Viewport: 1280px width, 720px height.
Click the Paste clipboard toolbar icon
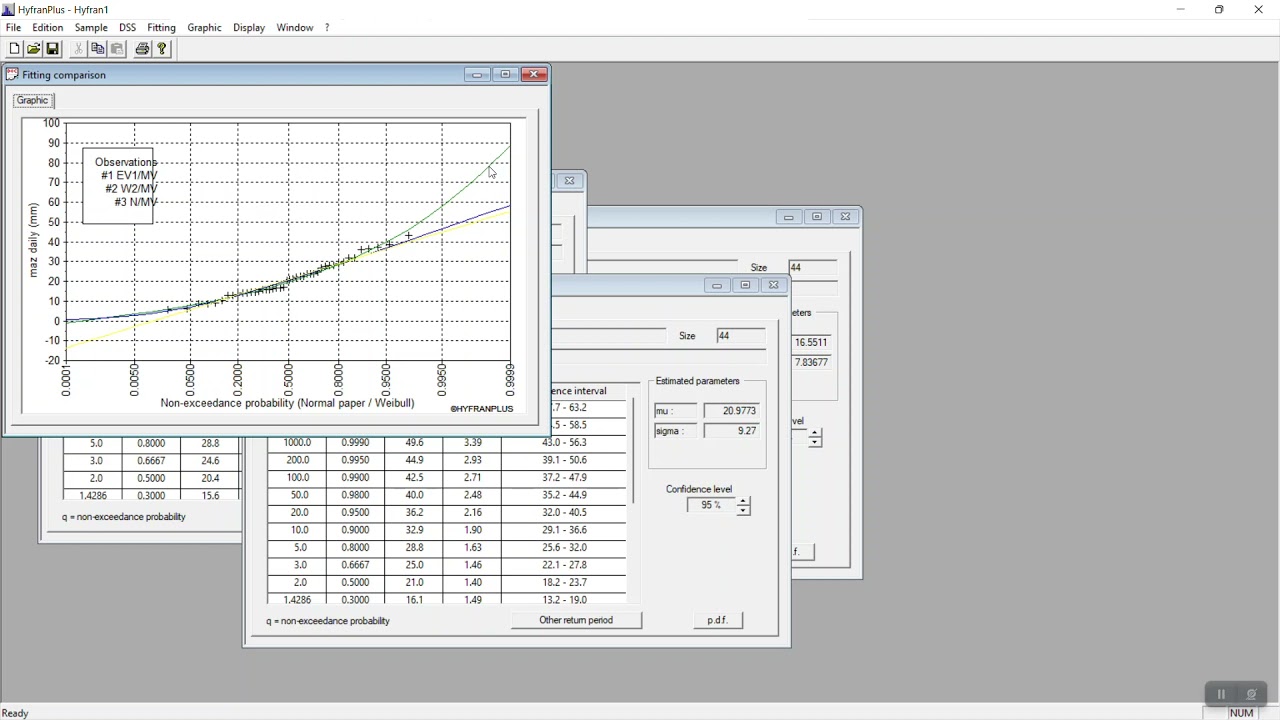[x=117, y=49]
